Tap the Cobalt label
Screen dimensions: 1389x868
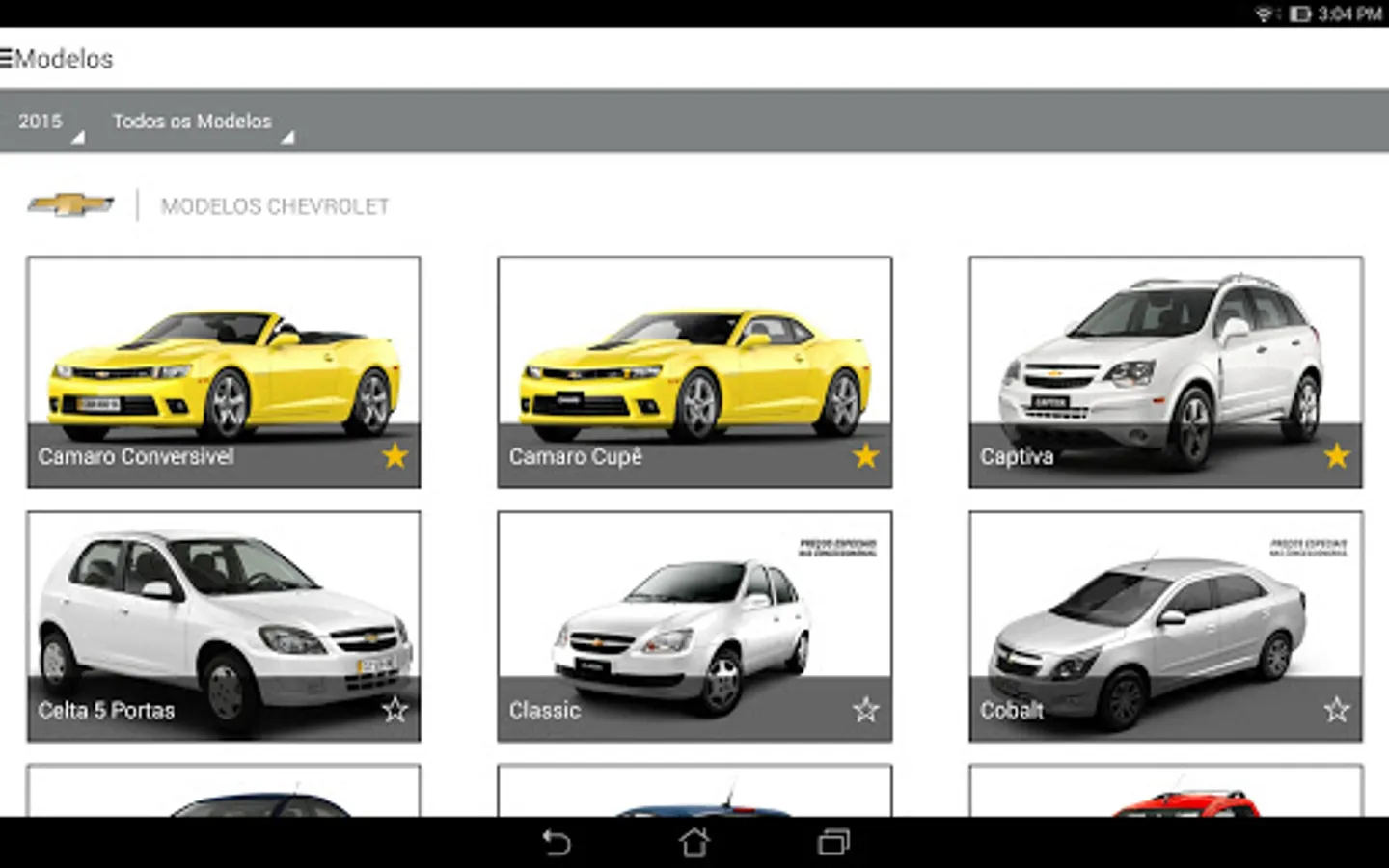(1012, 711)
